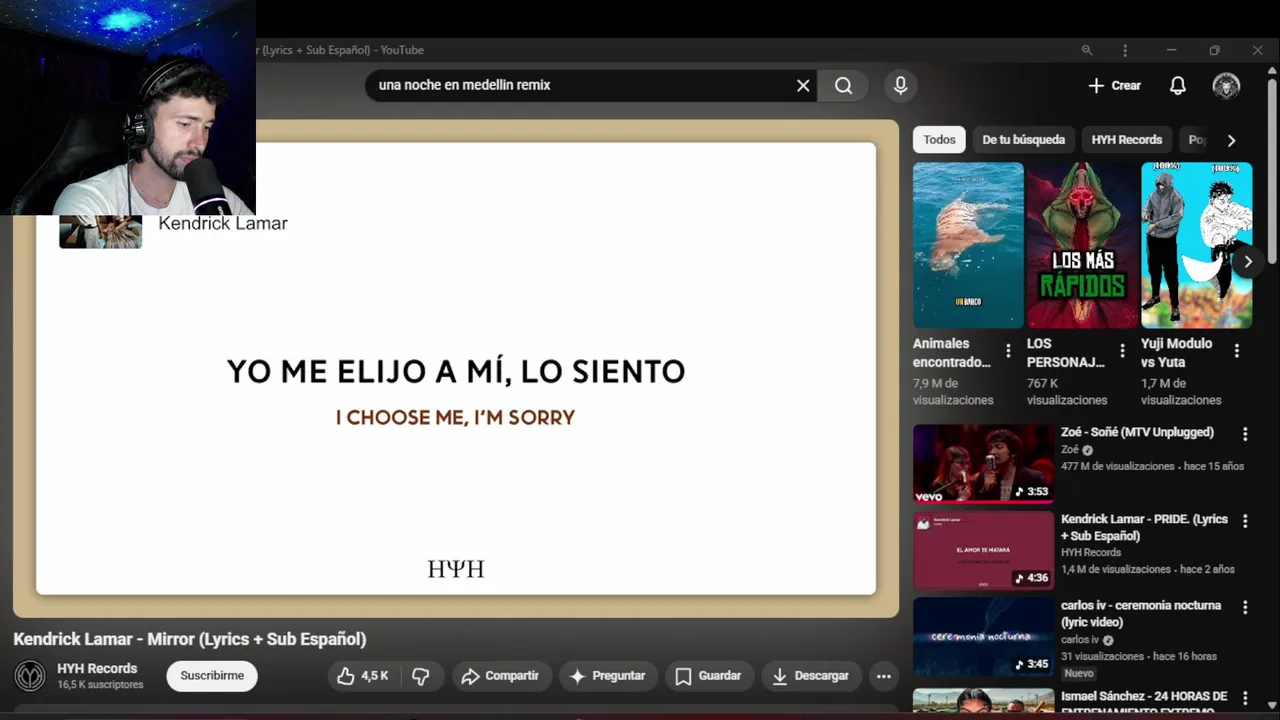The width and height of the screenshot is (1280, 720).
Task: Open options menu for Animales encontrados Short
Action: [1008, 351]
